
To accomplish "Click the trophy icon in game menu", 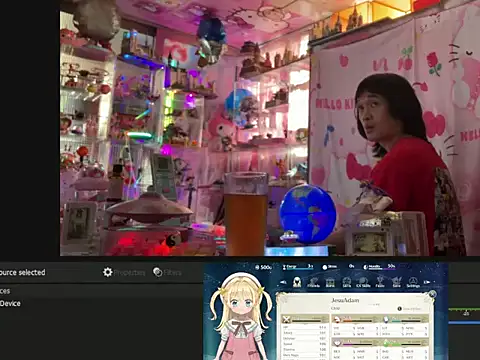I will 380,282.
